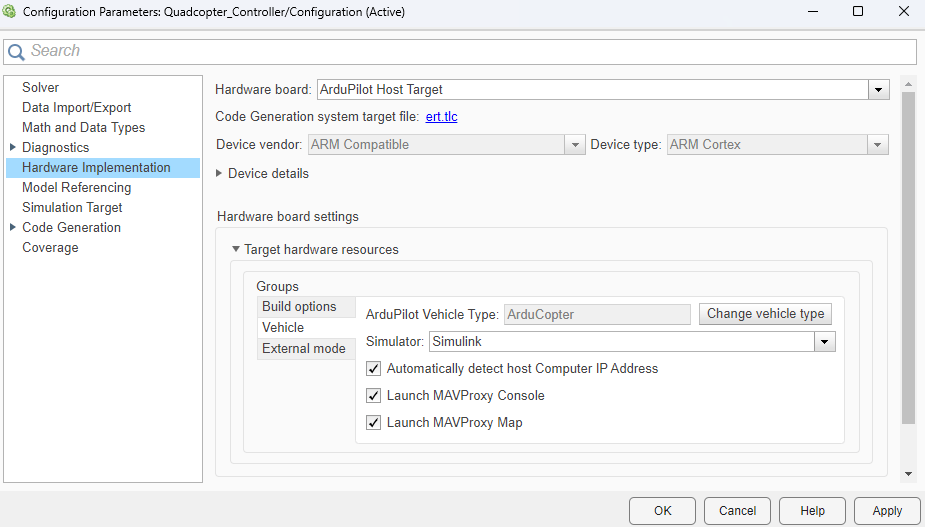Open the Simulator dropdown

(x=825, y=342)
